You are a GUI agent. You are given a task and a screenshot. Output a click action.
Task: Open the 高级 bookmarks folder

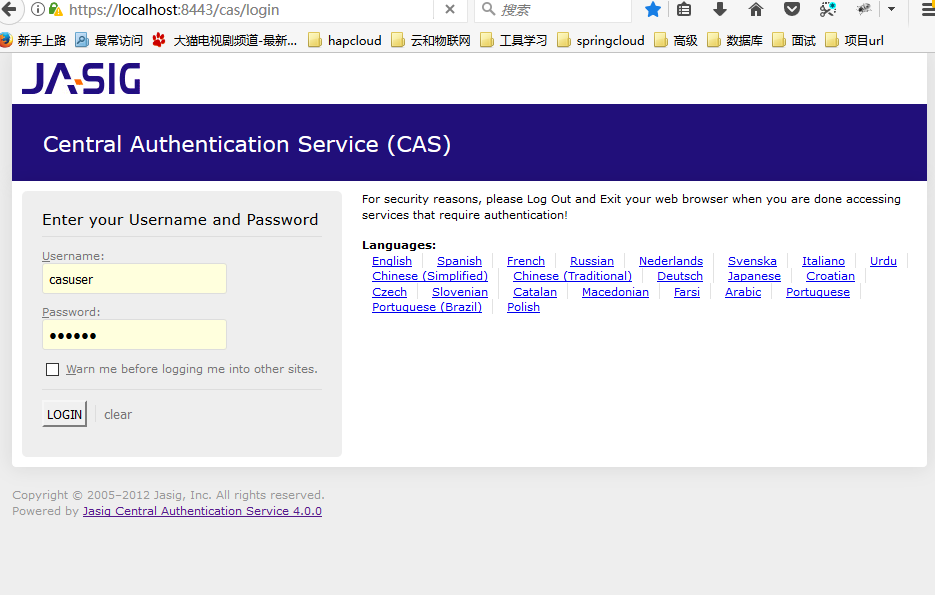pyautogui.click(x=676, y=41)
